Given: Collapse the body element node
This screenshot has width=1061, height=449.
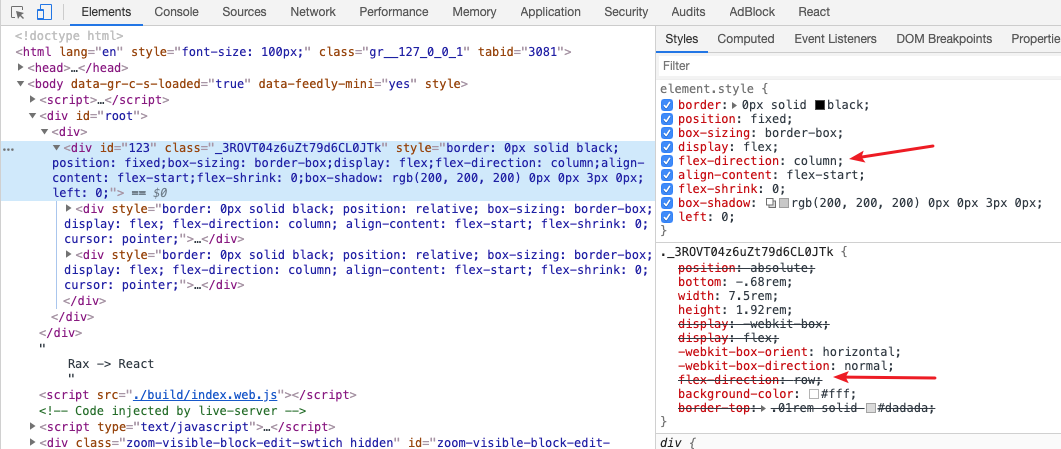Looking at the screenshot, I should [x=22, y=84].
